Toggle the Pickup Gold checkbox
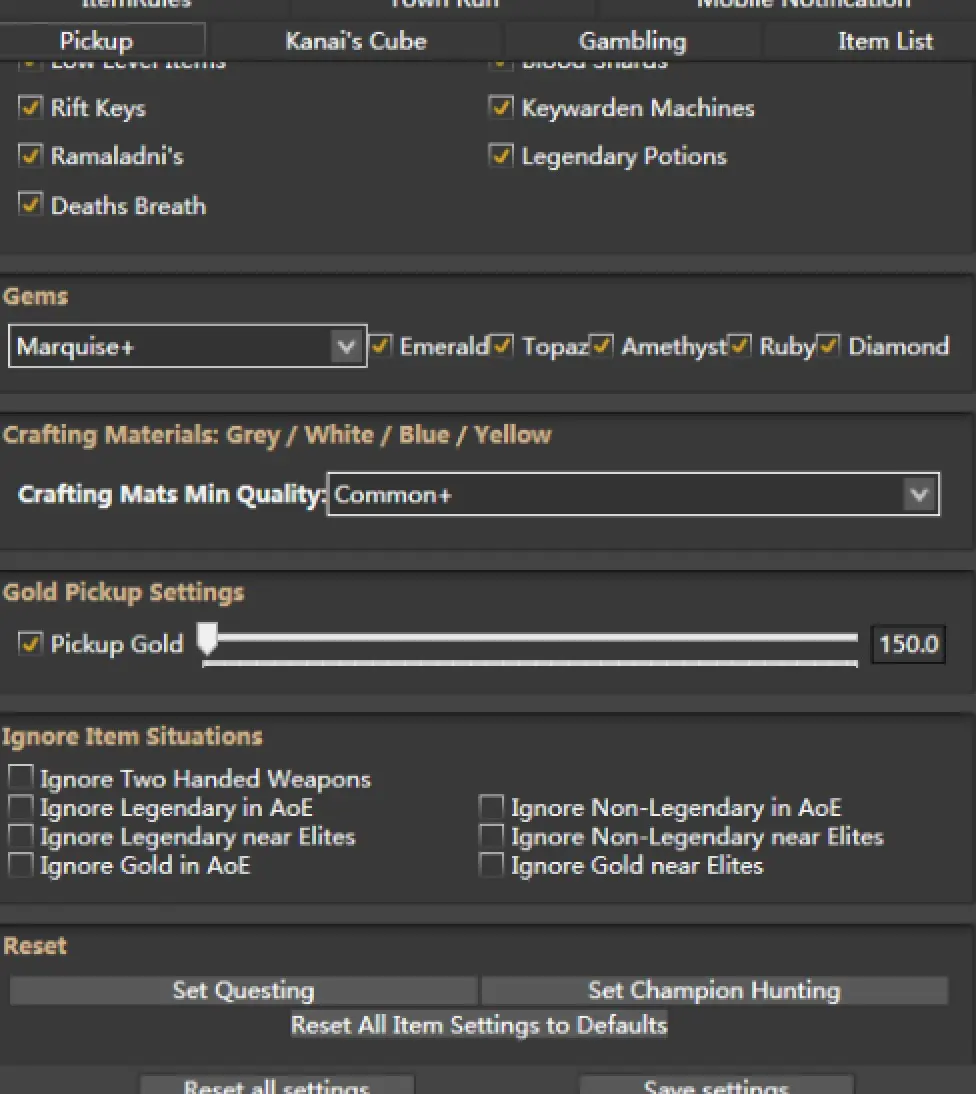 pos(31,643)
